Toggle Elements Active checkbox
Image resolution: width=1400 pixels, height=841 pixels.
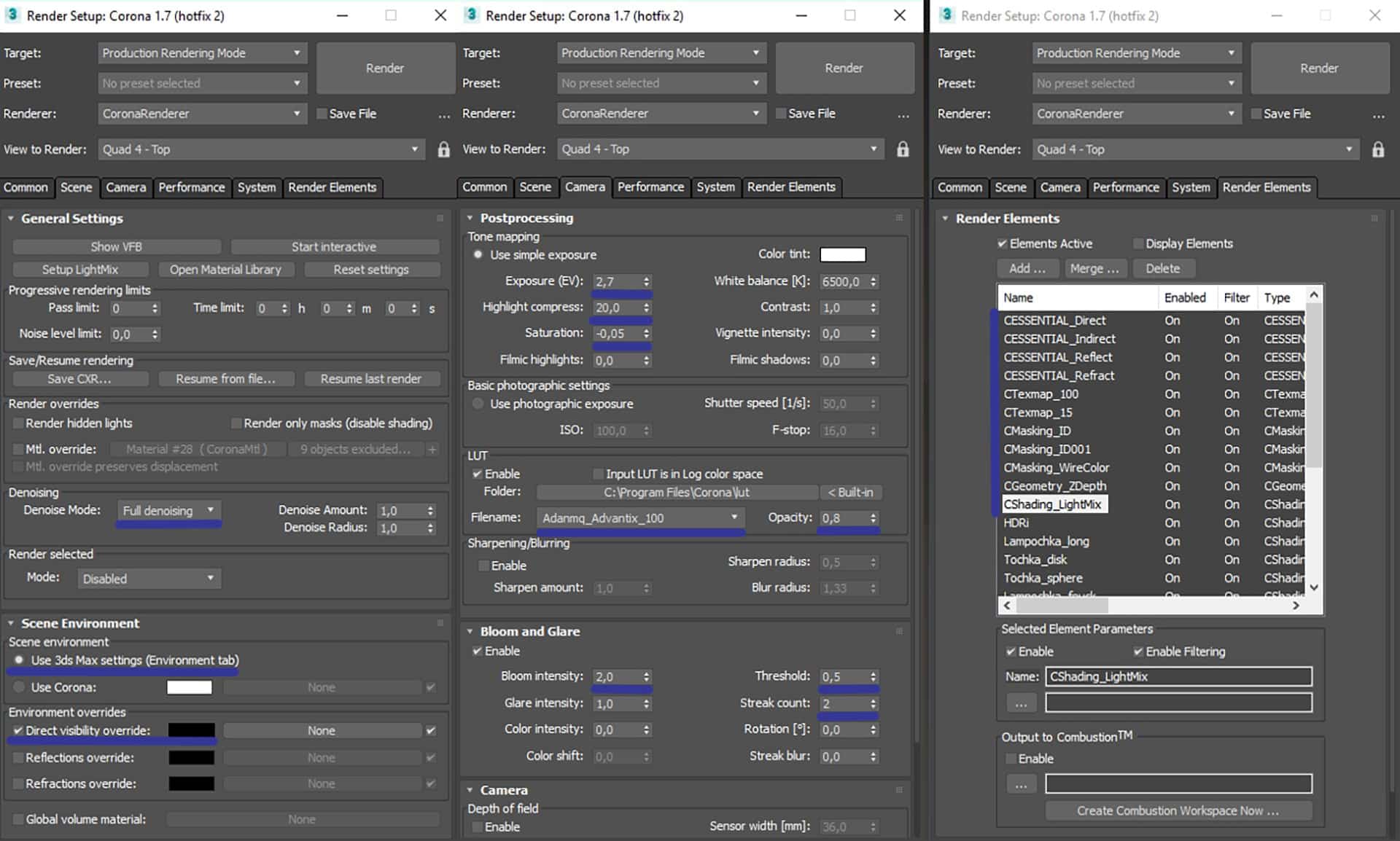1002,243
